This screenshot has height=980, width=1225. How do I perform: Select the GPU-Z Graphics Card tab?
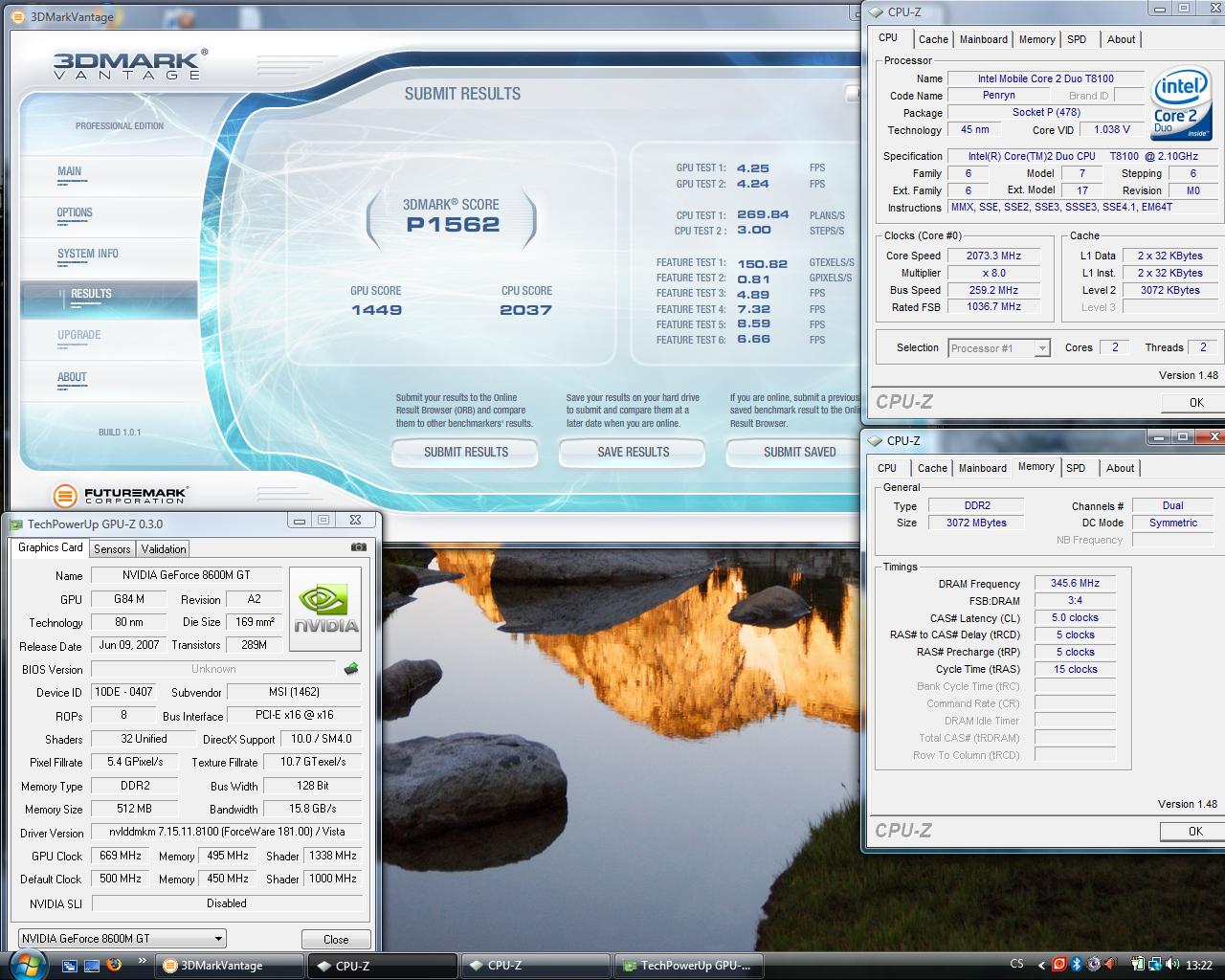tap(51, 547)
